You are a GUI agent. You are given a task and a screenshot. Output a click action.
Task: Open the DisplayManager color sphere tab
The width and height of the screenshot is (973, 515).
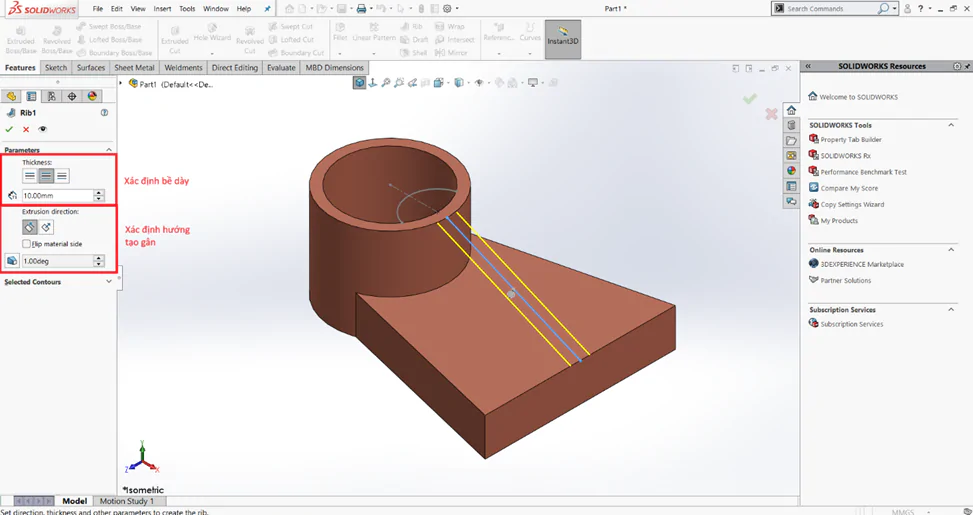click(92, 96)
